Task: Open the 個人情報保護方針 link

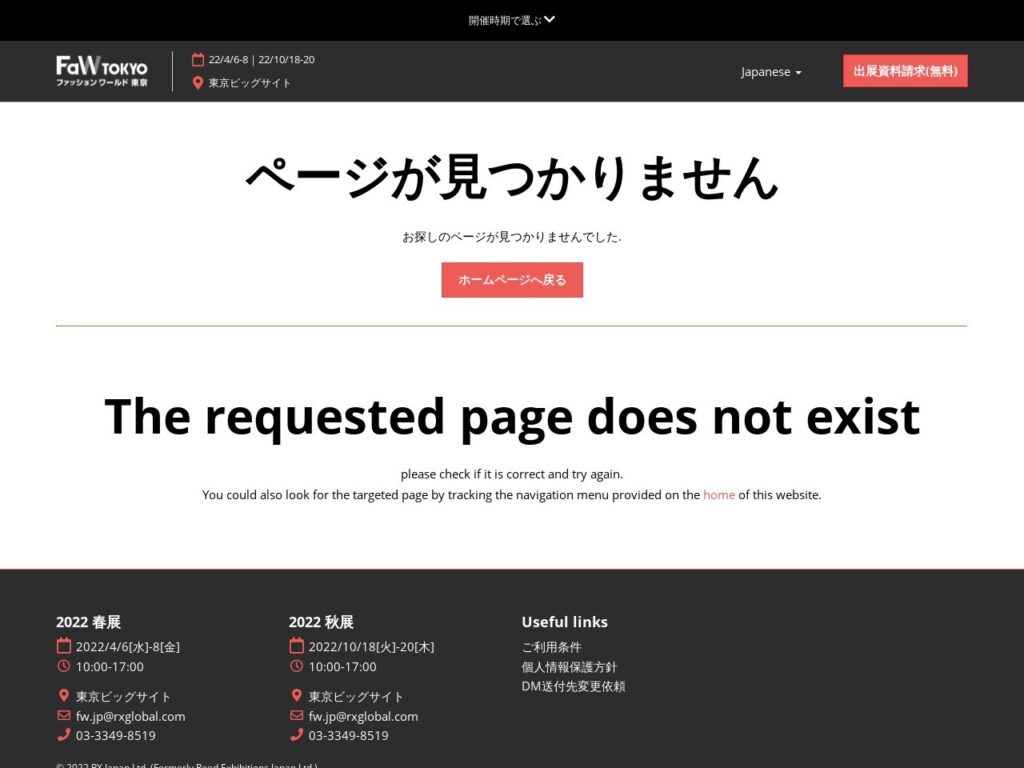Action: [569, 667]
